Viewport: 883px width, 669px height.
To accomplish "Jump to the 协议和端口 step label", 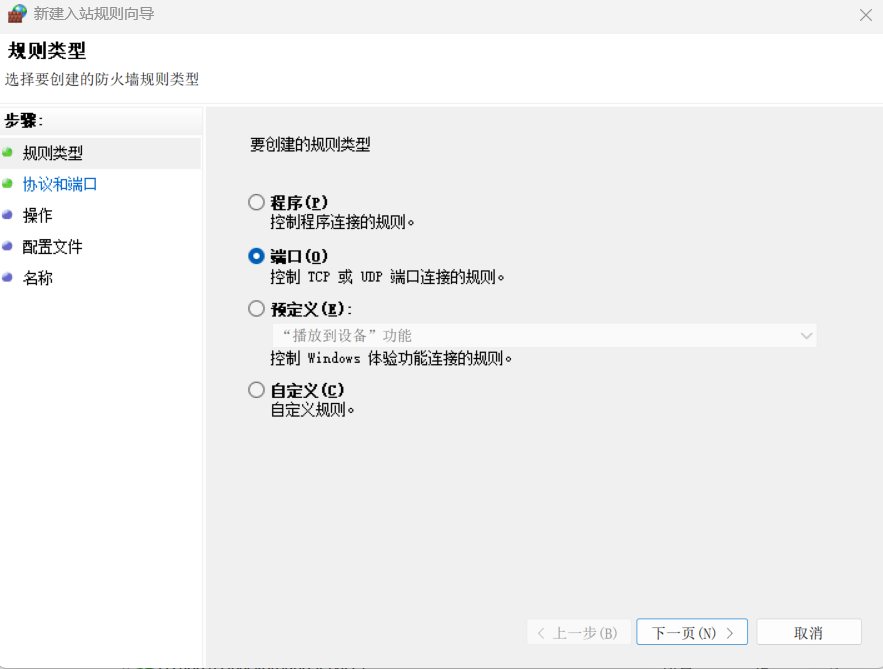I will [60, 184].
